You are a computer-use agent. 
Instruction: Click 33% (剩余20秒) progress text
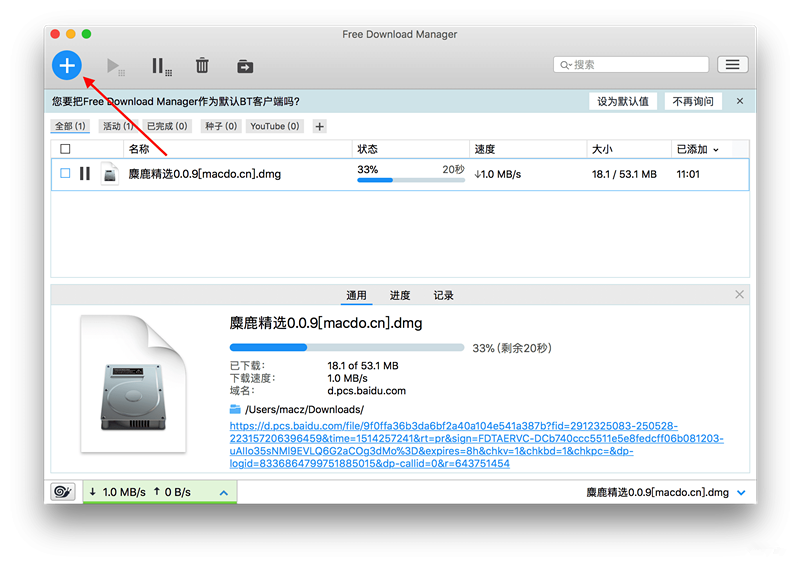click(512, 348)
